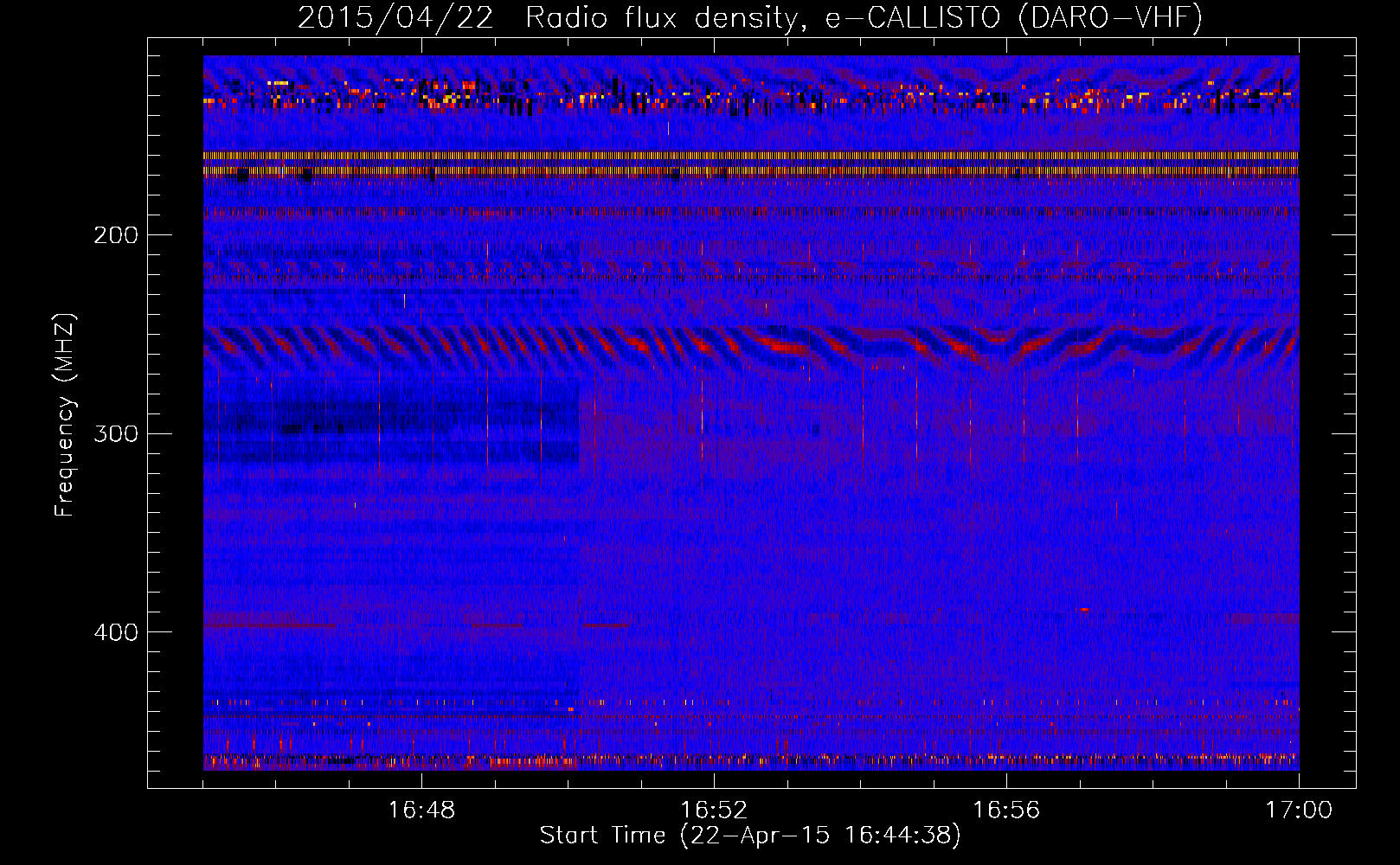The image size is (1400, 865).
Task: Click the '300' frequency tick label
Action: [x=115, y=433]
